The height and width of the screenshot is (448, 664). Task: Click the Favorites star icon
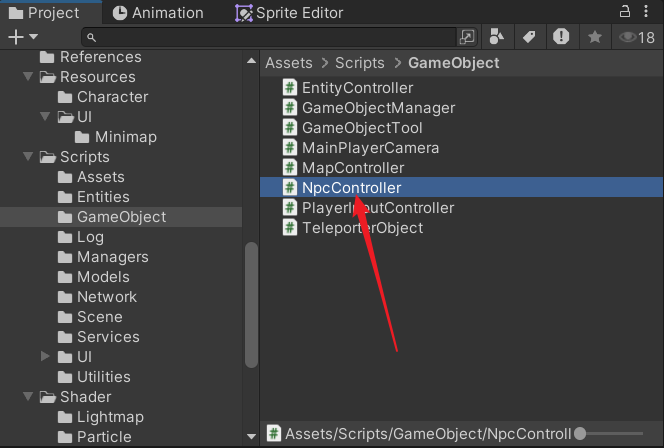point(595,37)
